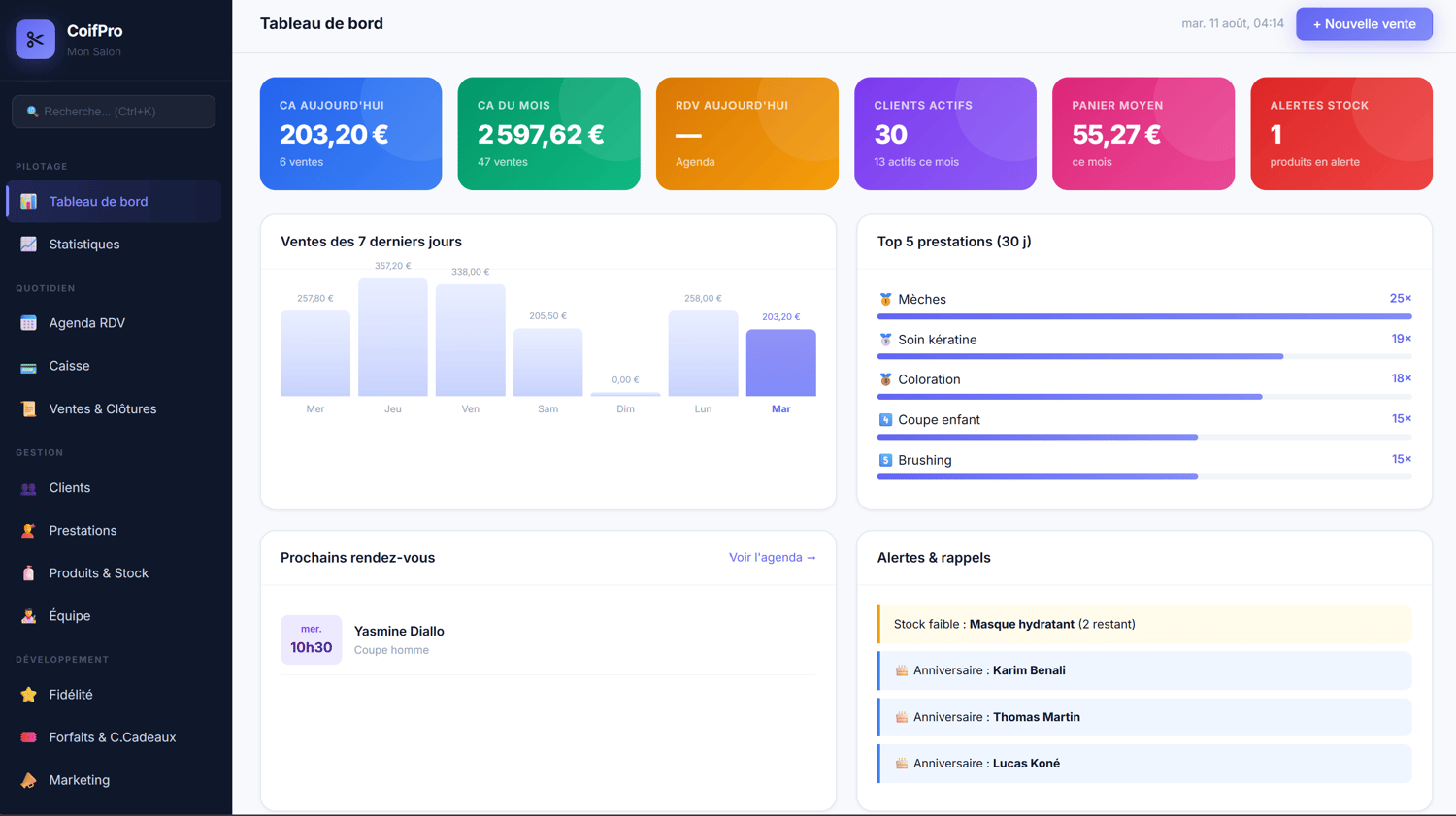Open Statistiques via its chart icon
The width and height of the screenshot is (1456, 816).
tap(28, 245)
